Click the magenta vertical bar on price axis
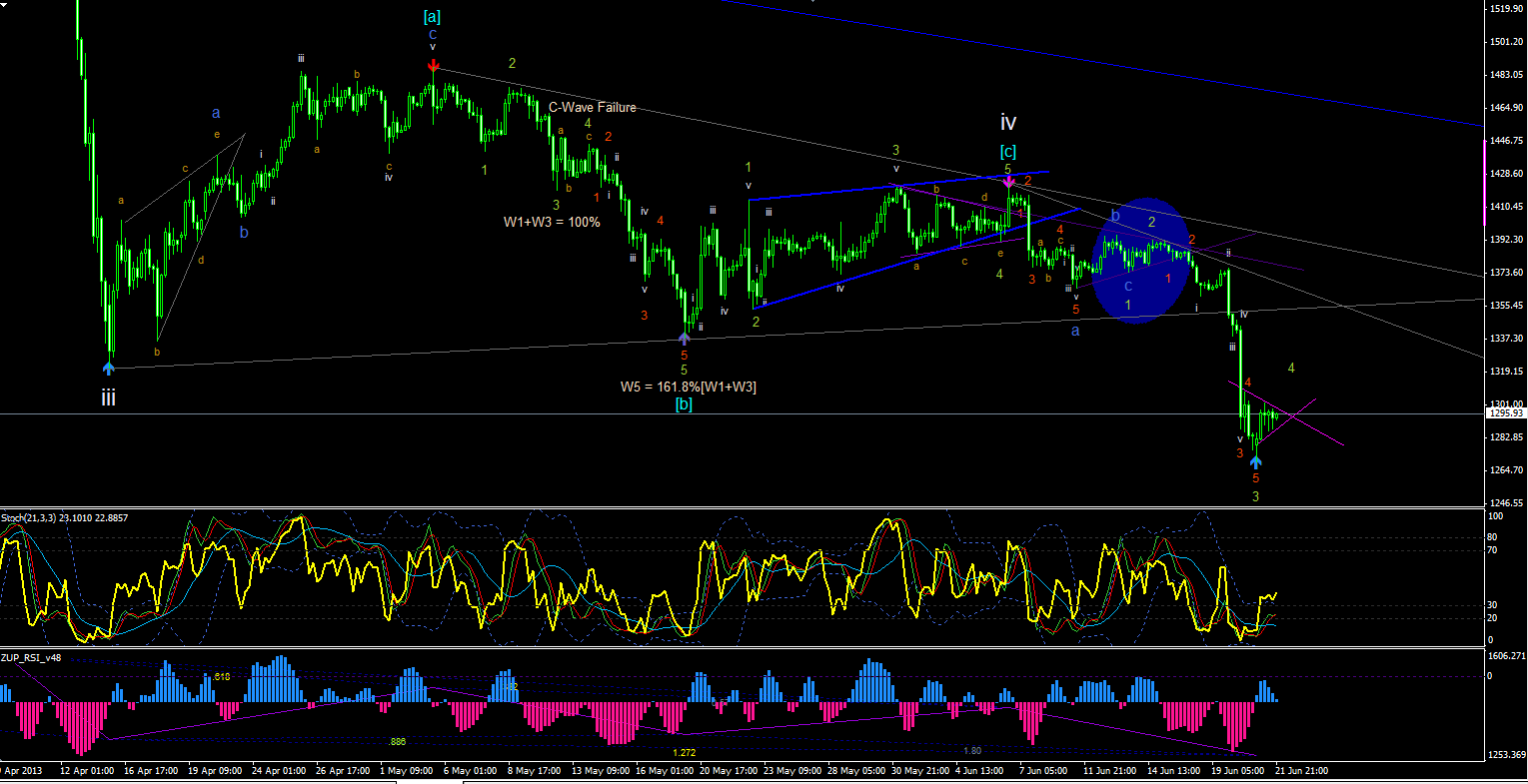This screenshot has width=1528, height=784. [x=1485, y=183]
